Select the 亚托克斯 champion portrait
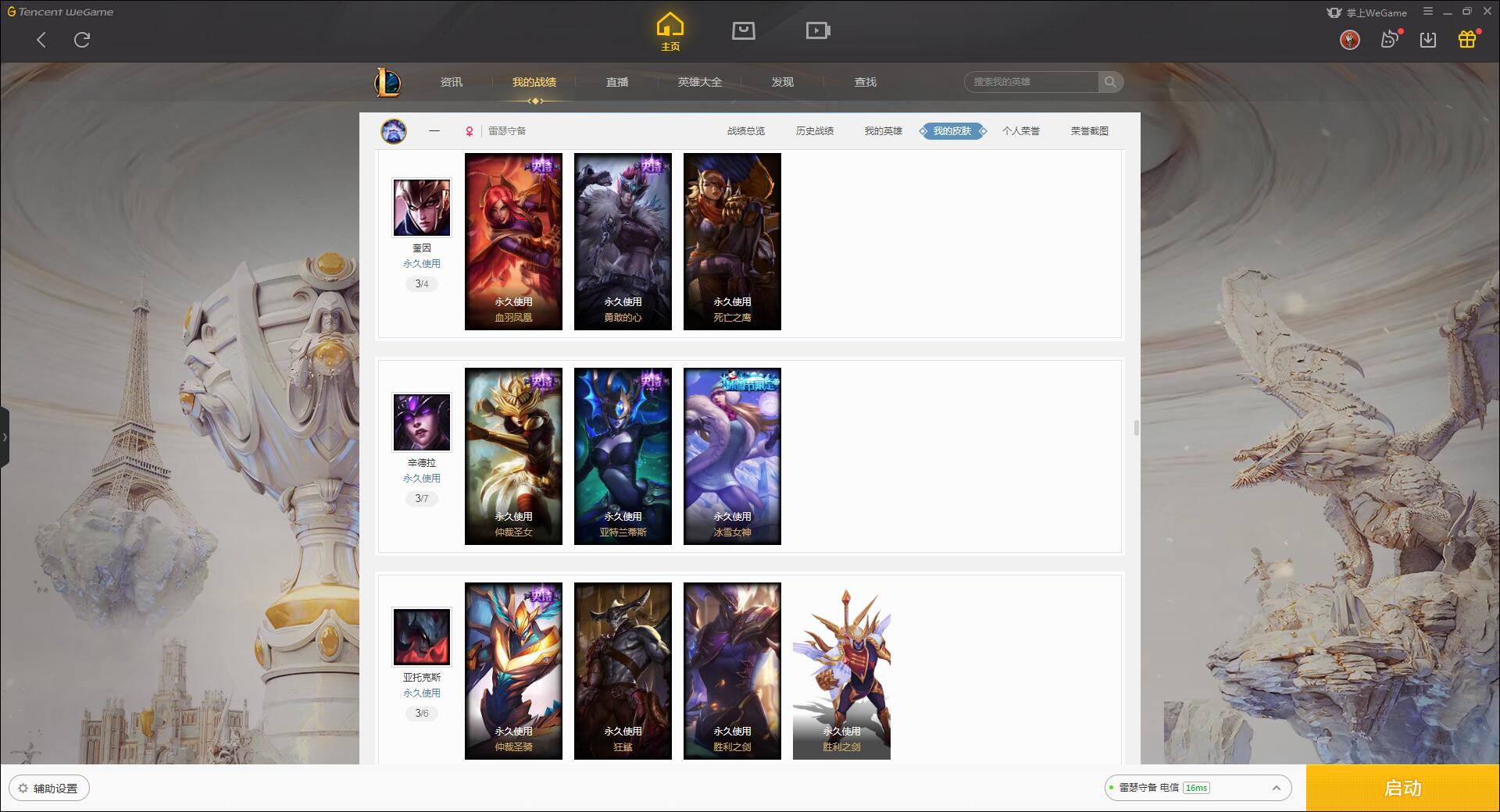 coord(422,637)
